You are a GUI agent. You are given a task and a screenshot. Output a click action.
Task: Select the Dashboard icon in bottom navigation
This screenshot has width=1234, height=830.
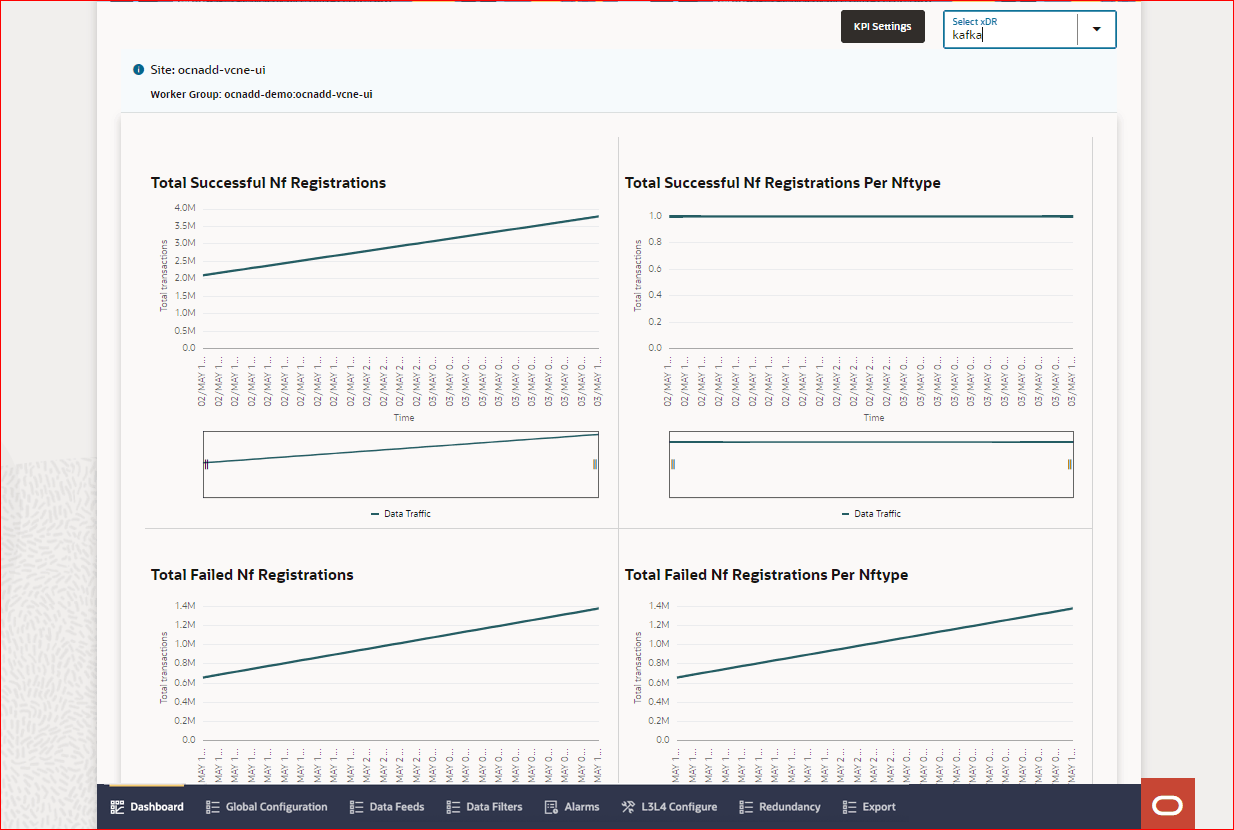pyautogui.click(x=117, y=806)
